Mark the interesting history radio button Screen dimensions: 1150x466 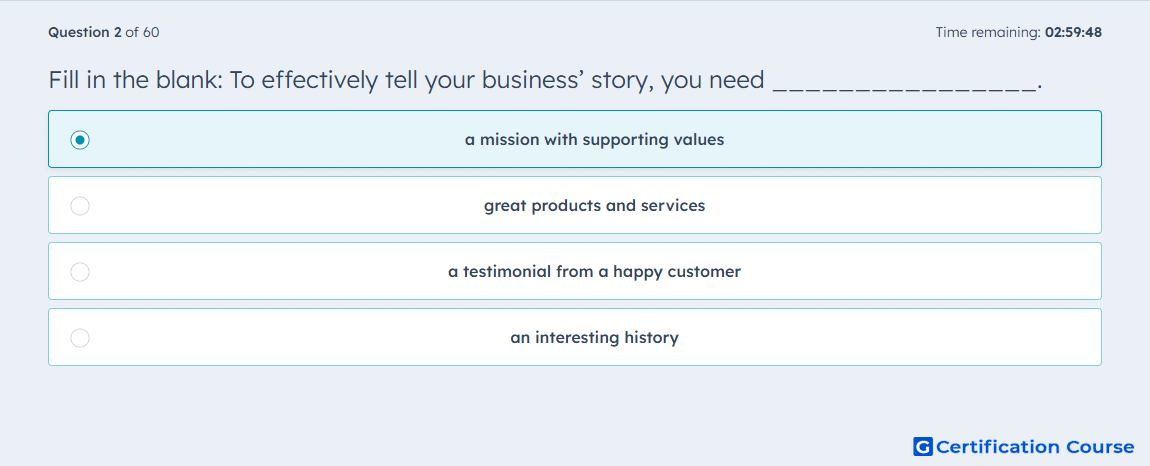tap(80, 338)
